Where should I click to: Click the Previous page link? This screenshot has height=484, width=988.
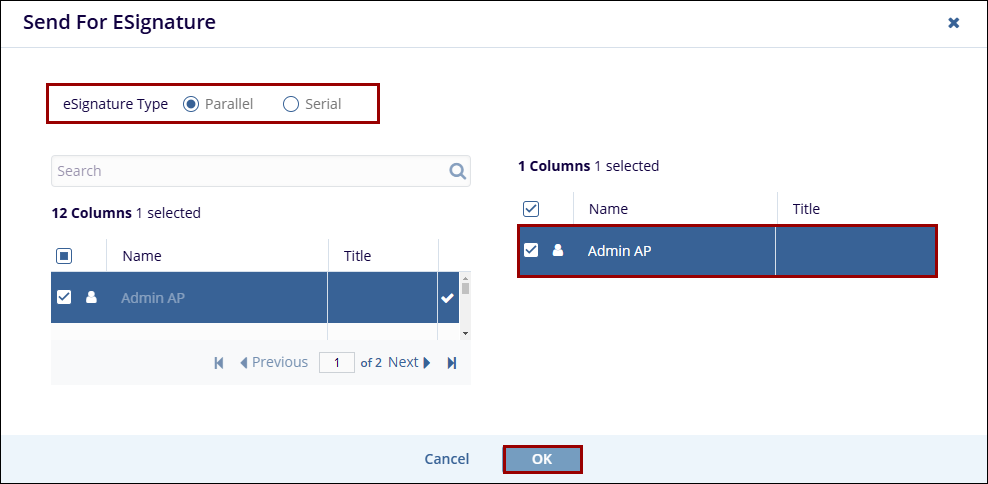(273, 362)
